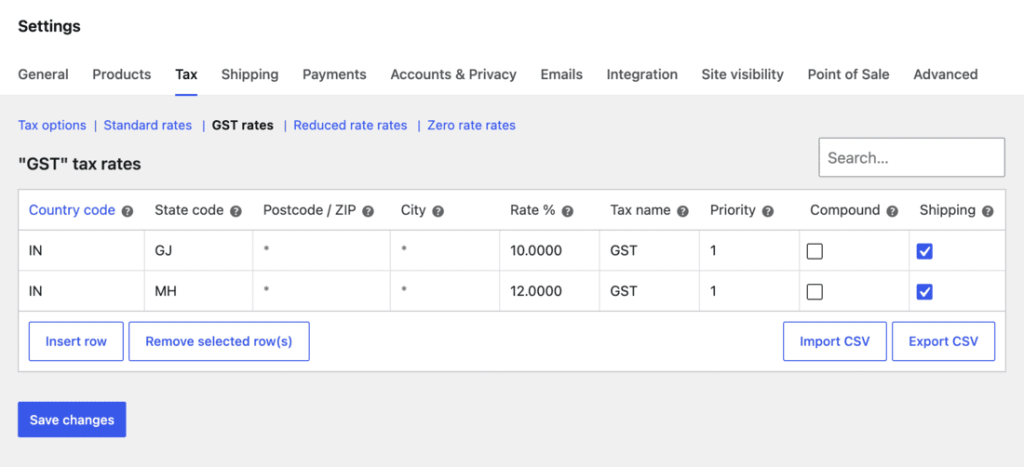Viewport: 1024px width, 467px height.
Task: Edit city cell in MH row
Action: [445, 291]
